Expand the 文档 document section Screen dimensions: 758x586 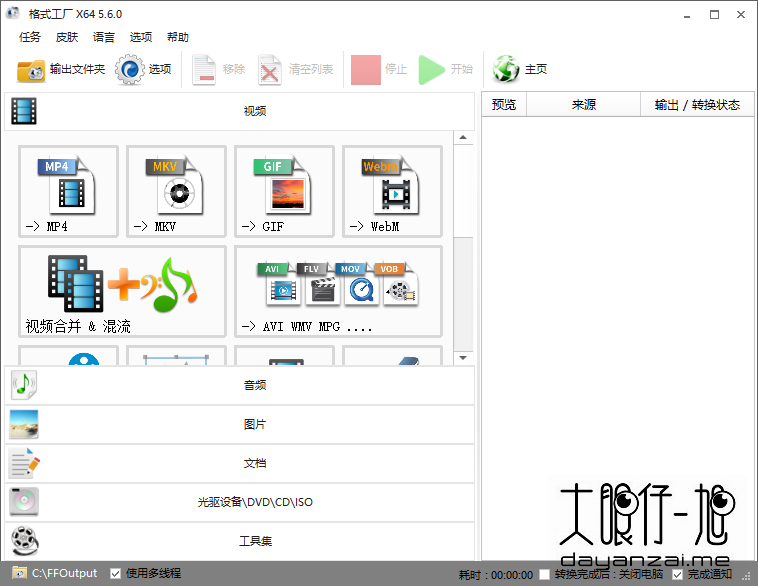tap(240, 463)
